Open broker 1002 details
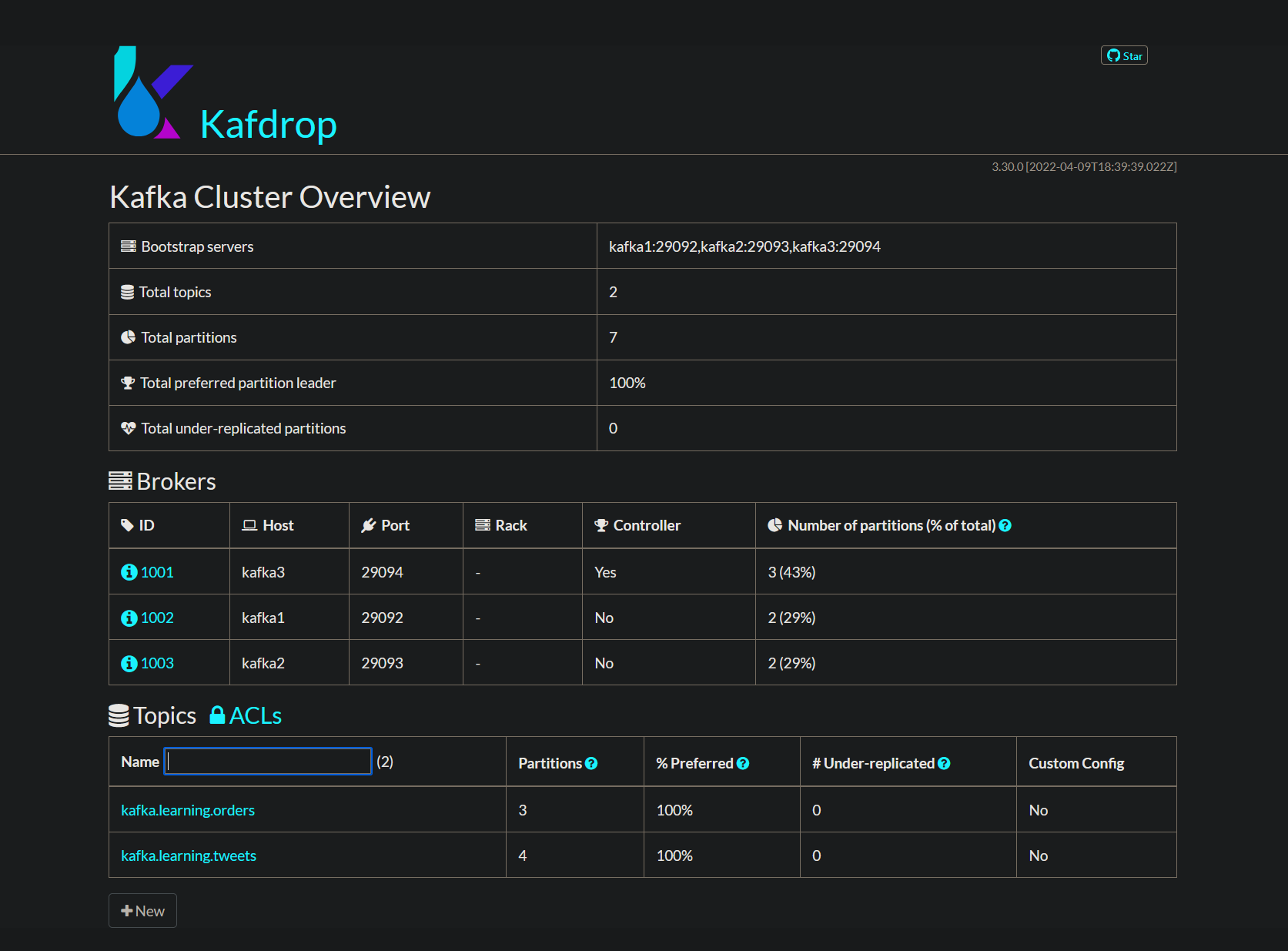The image size is (1288, 951). pos(157,618)
